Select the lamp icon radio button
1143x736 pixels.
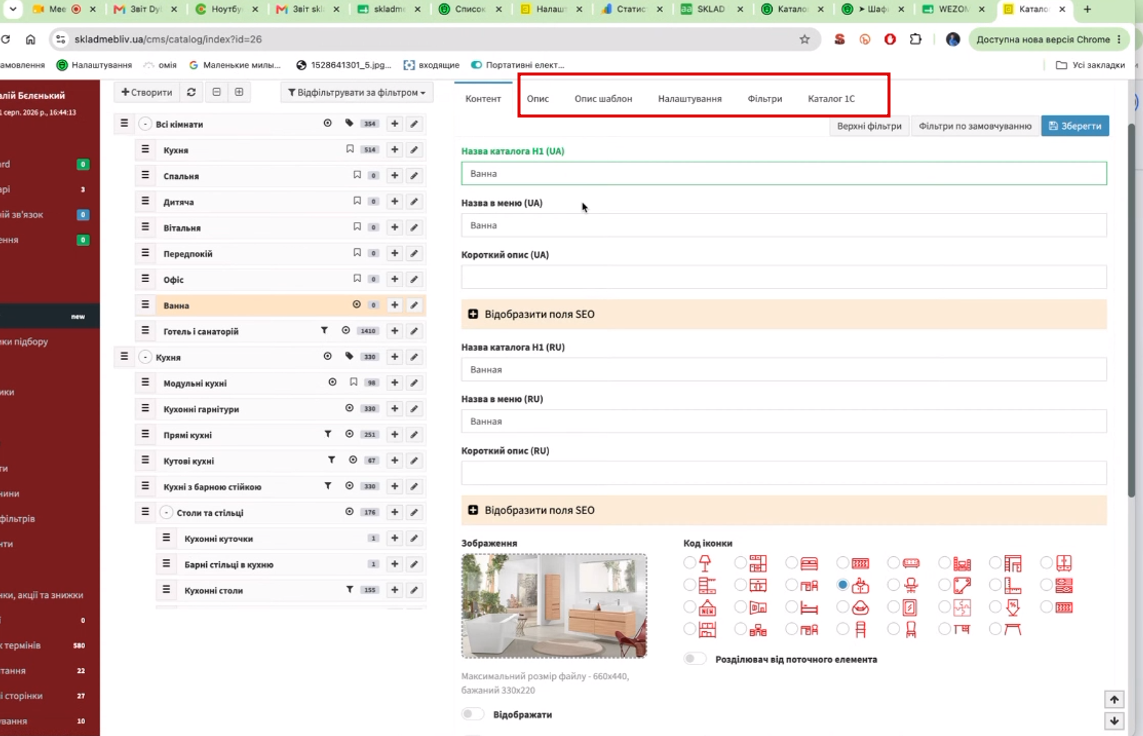[690, 563]
